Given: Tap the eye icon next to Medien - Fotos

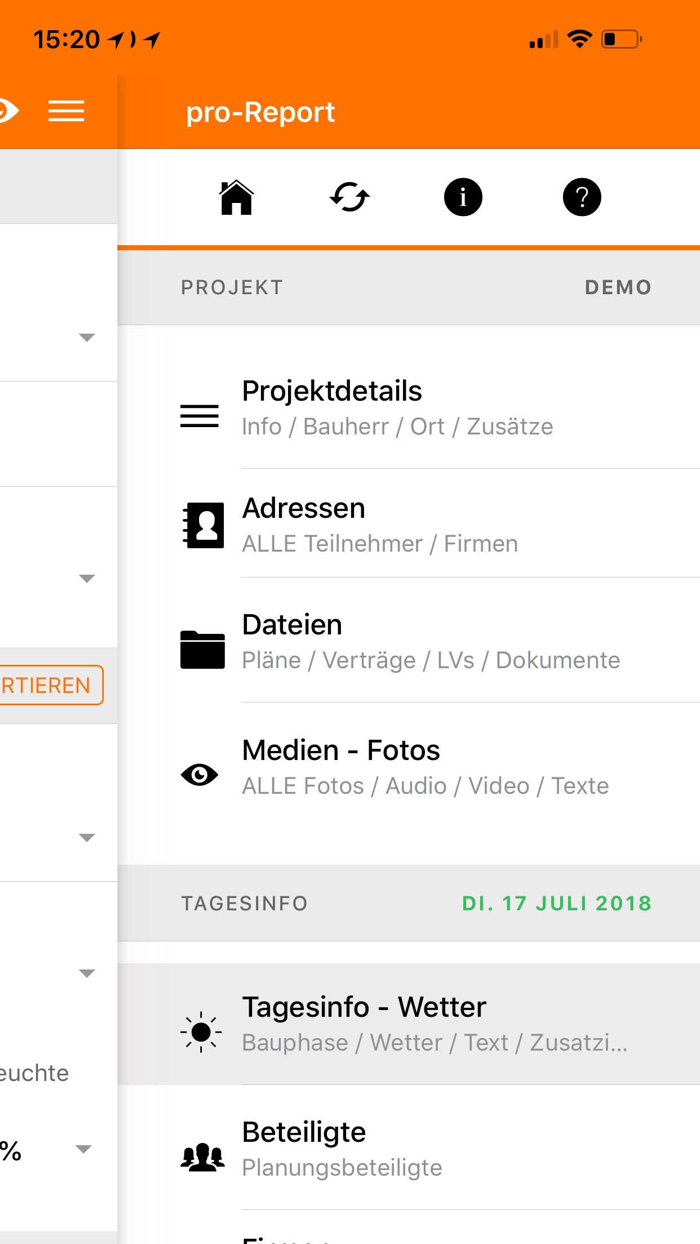Looking at the screenshot, I should pyautogui.click(x=199, y=774).
